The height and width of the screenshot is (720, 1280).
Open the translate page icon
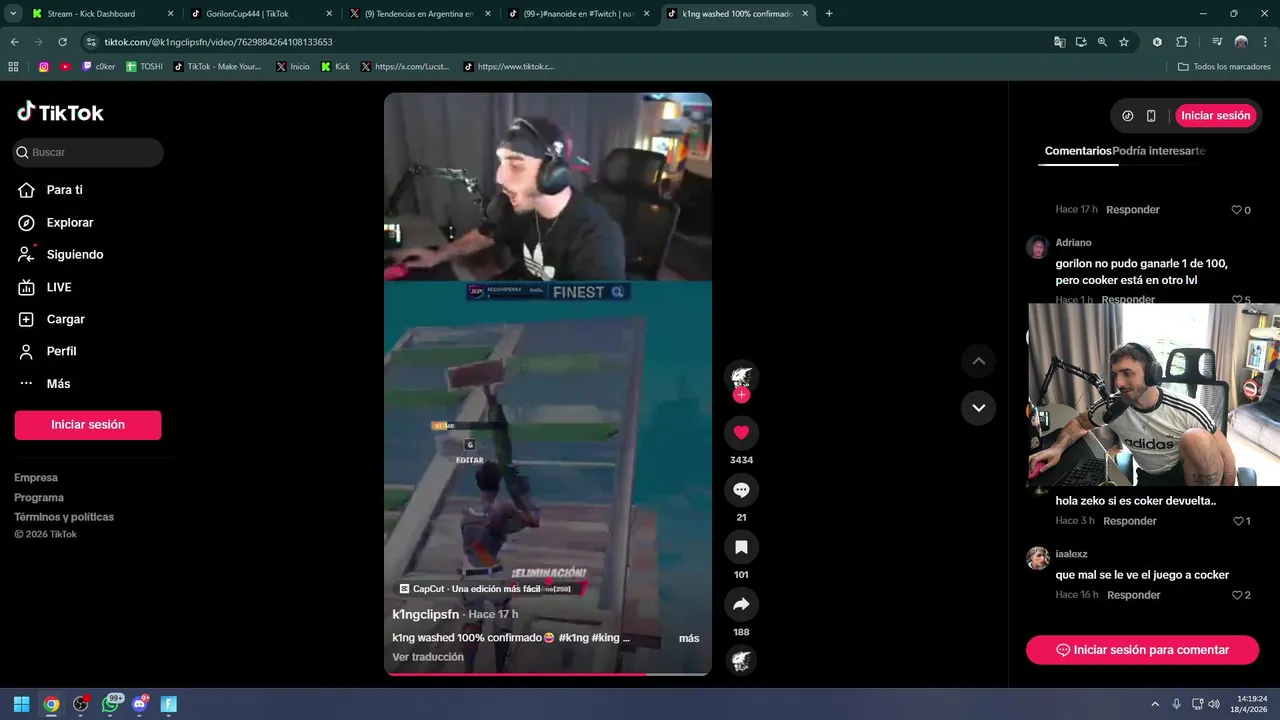tap(1060, 42)
